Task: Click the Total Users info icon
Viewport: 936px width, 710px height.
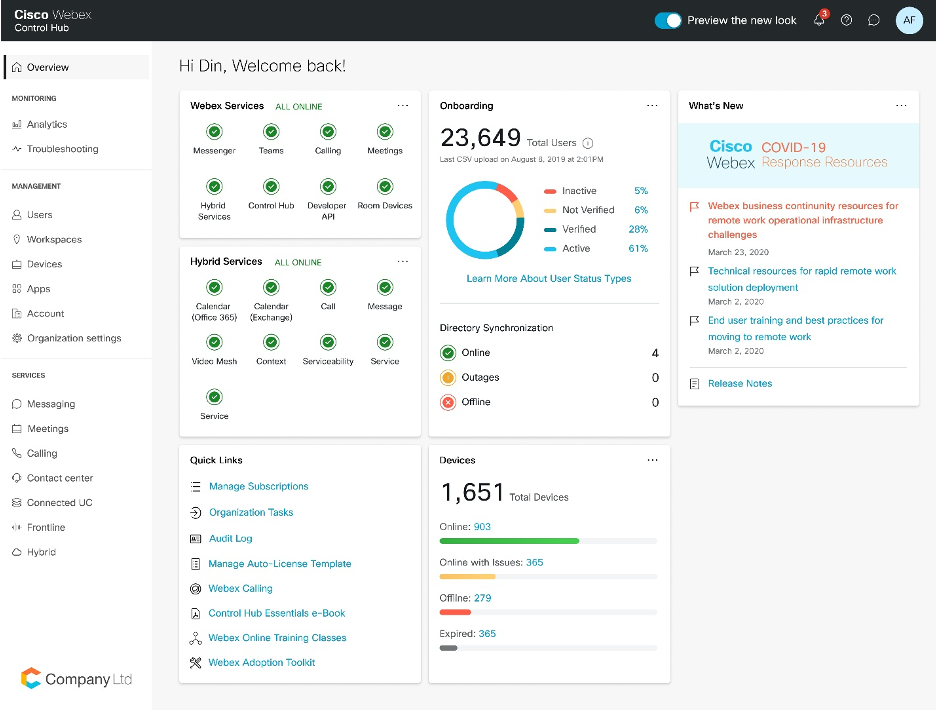Action: [588, 143]
